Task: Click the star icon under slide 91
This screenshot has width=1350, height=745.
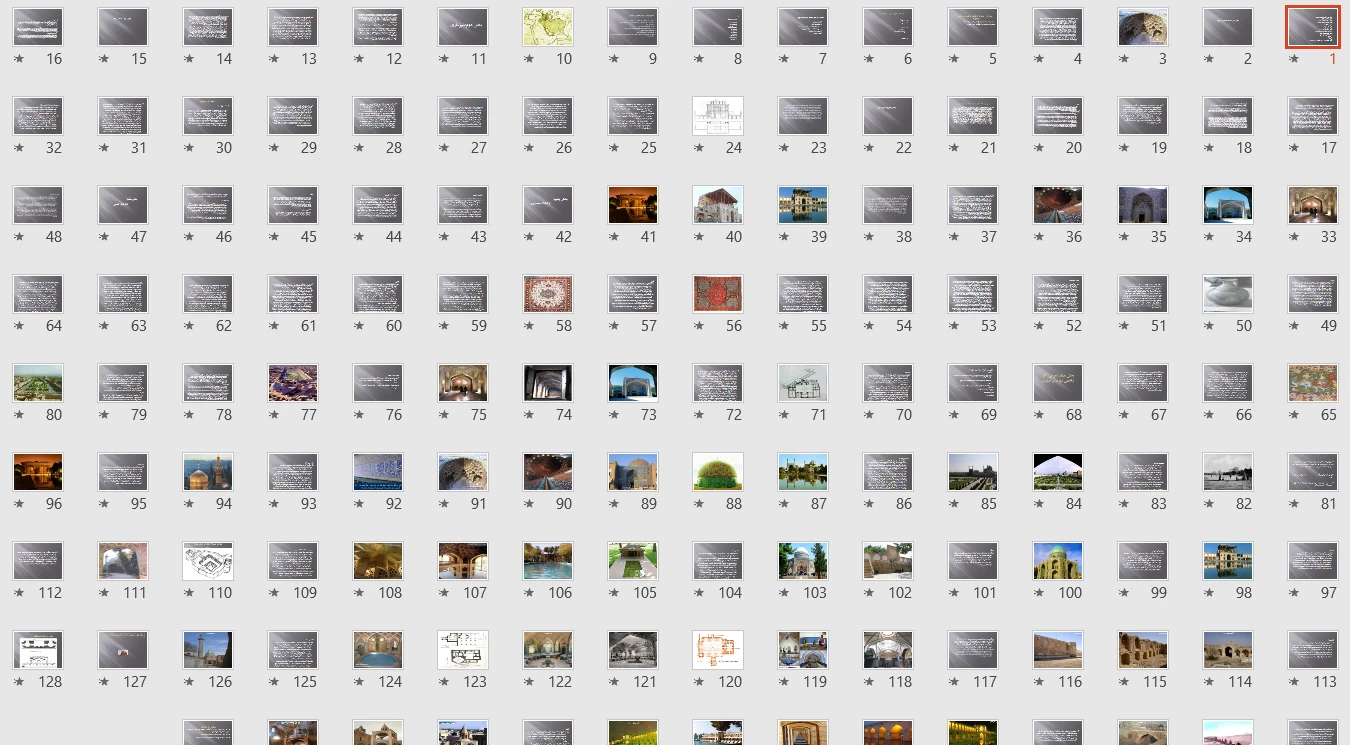Action: [444, 504]
